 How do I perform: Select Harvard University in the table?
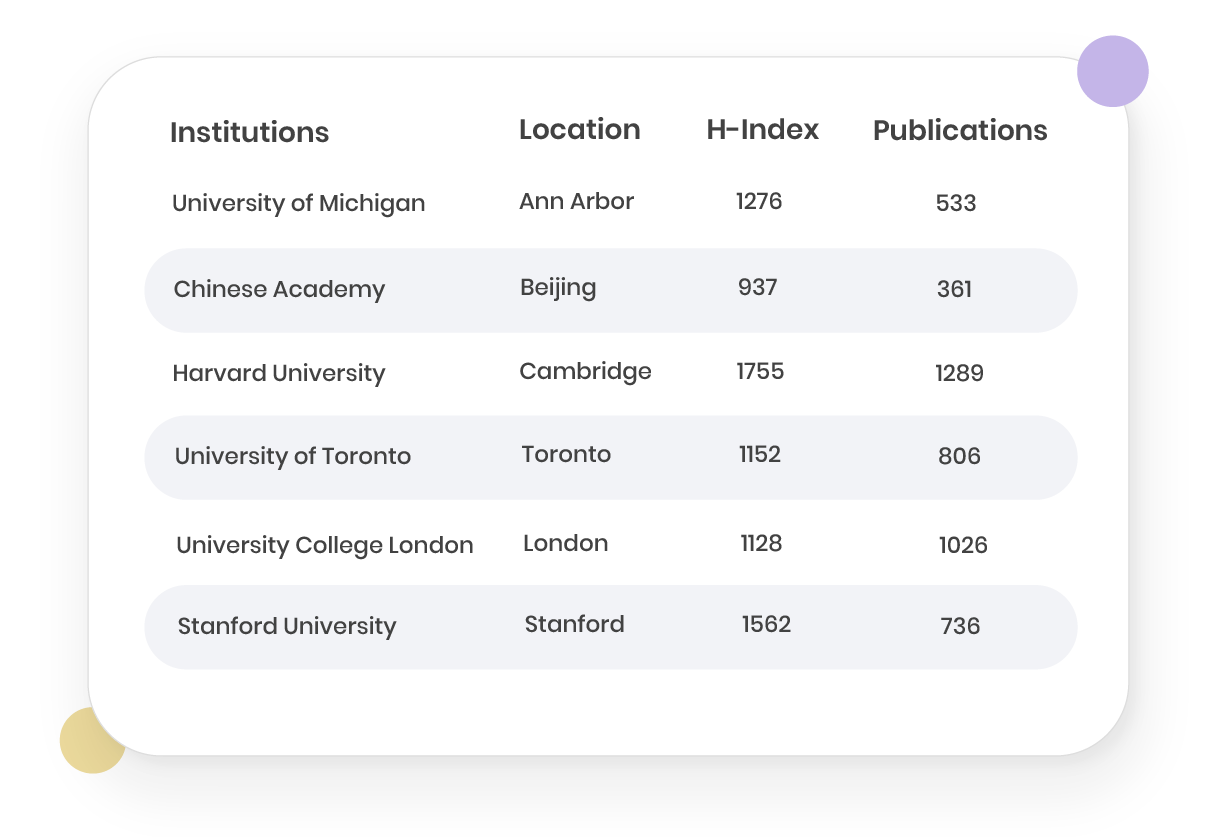pos(278,374)
